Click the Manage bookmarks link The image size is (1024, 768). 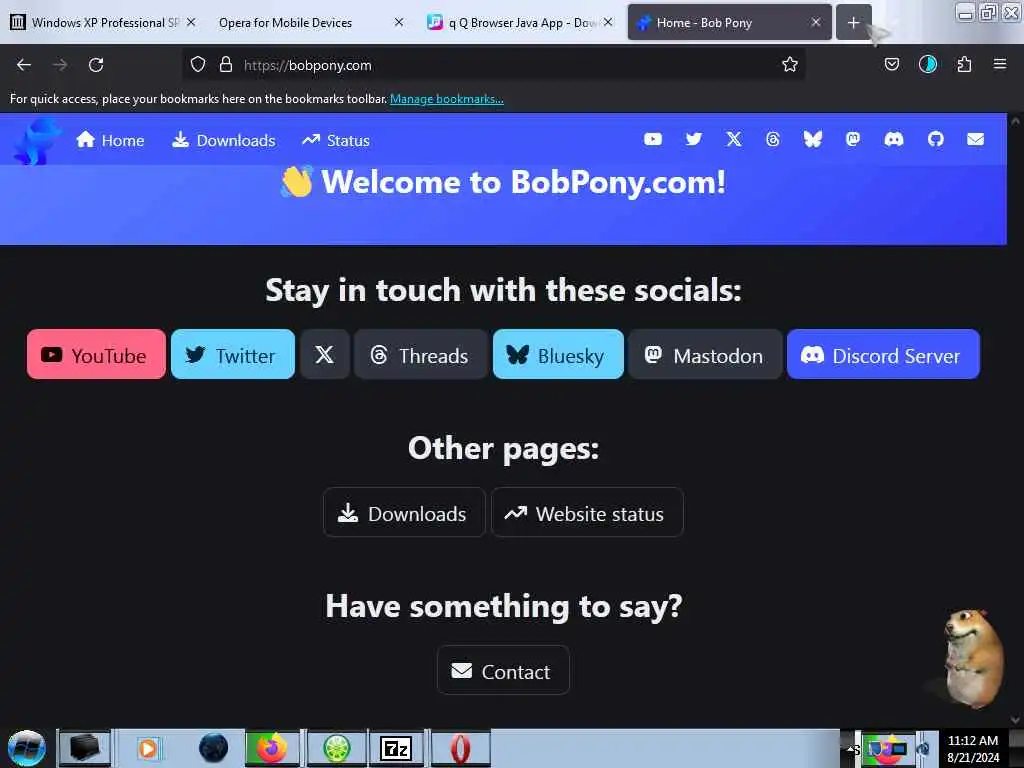coord(447,99)
